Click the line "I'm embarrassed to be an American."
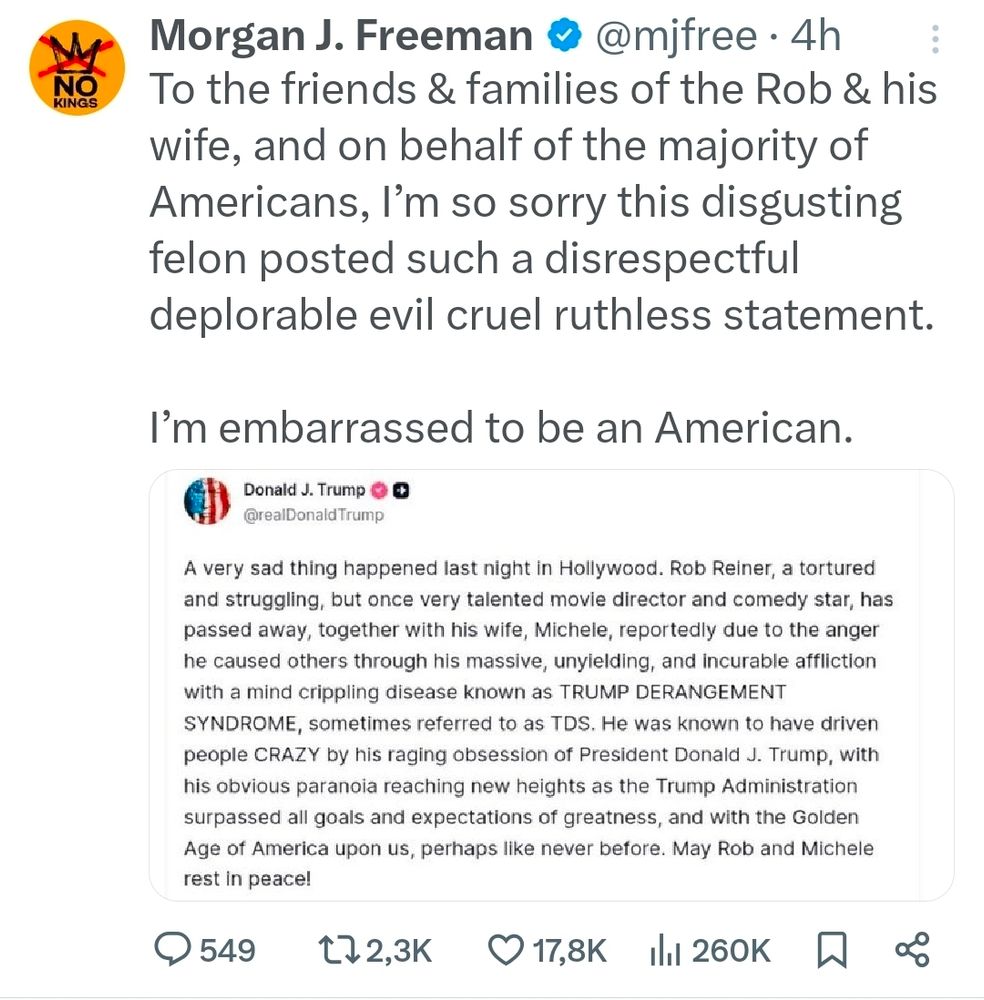 pyautogui.click(x=500, y=427)
